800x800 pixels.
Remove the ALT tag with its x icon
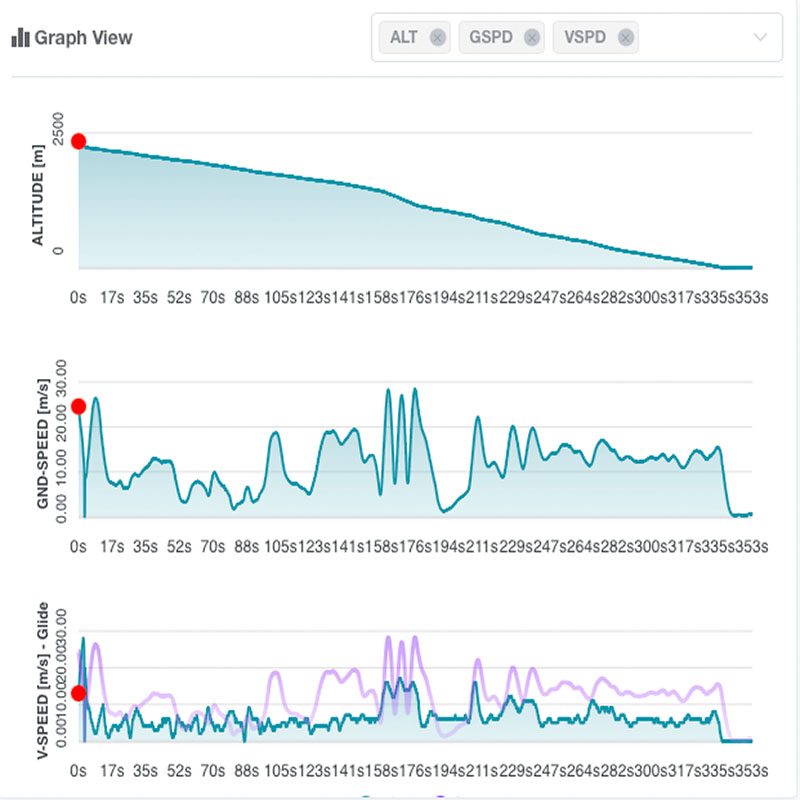(437, 38)
